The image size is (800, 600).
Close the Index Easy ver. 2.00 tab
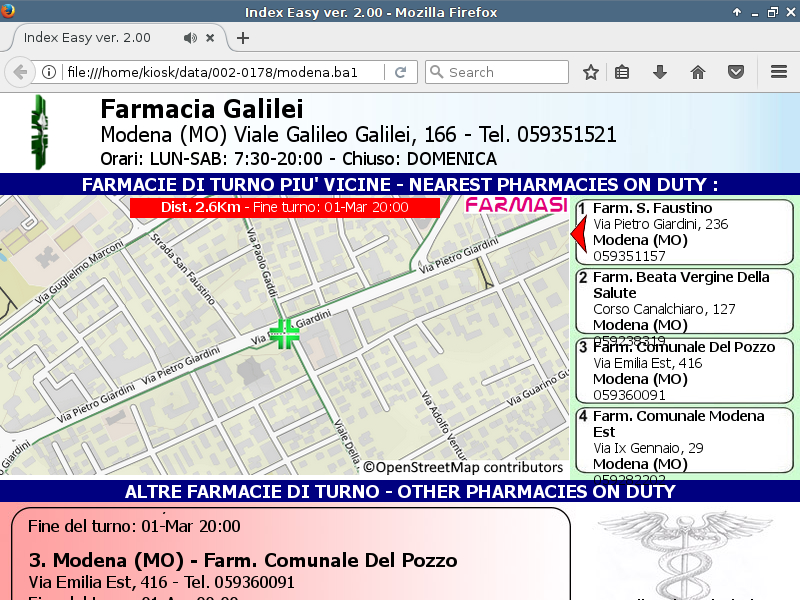210,38
